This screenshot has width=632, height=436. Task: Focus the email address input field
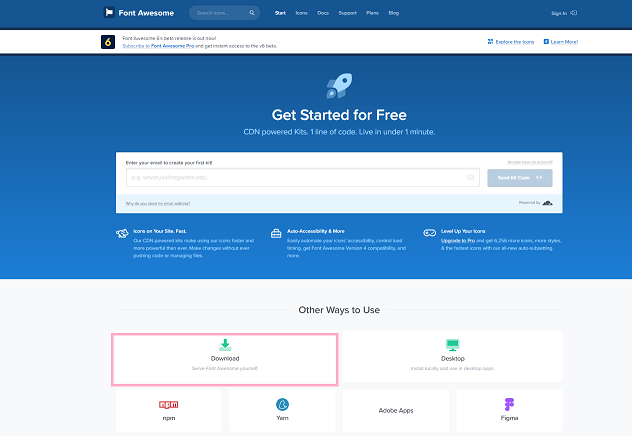point(303,177)
